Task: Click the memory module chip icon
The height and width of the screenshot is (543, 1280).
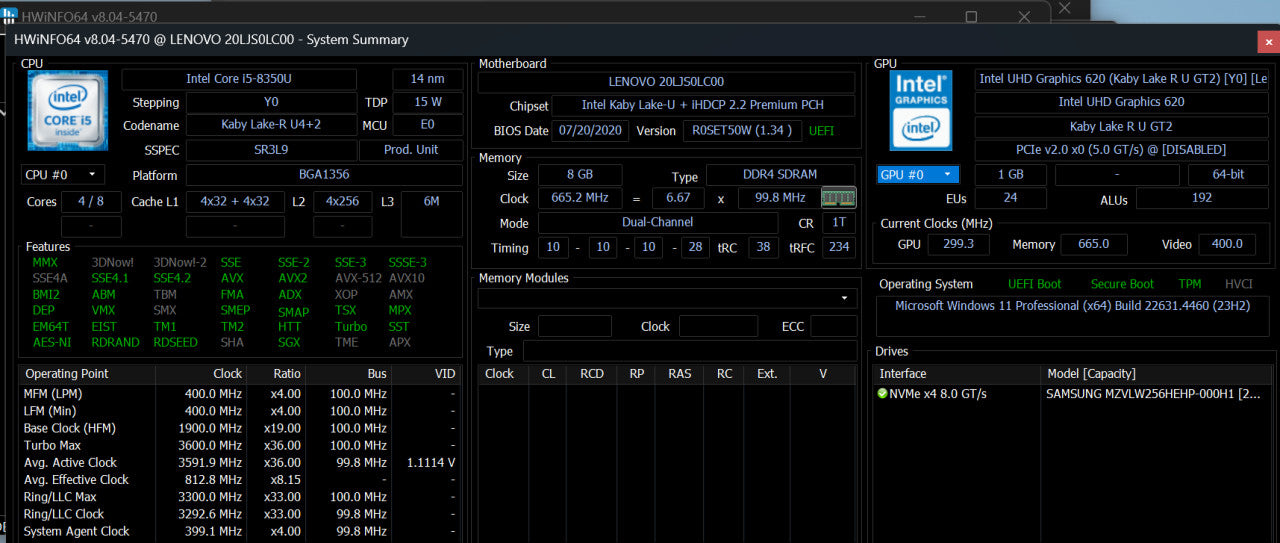Action: (838, 197)
